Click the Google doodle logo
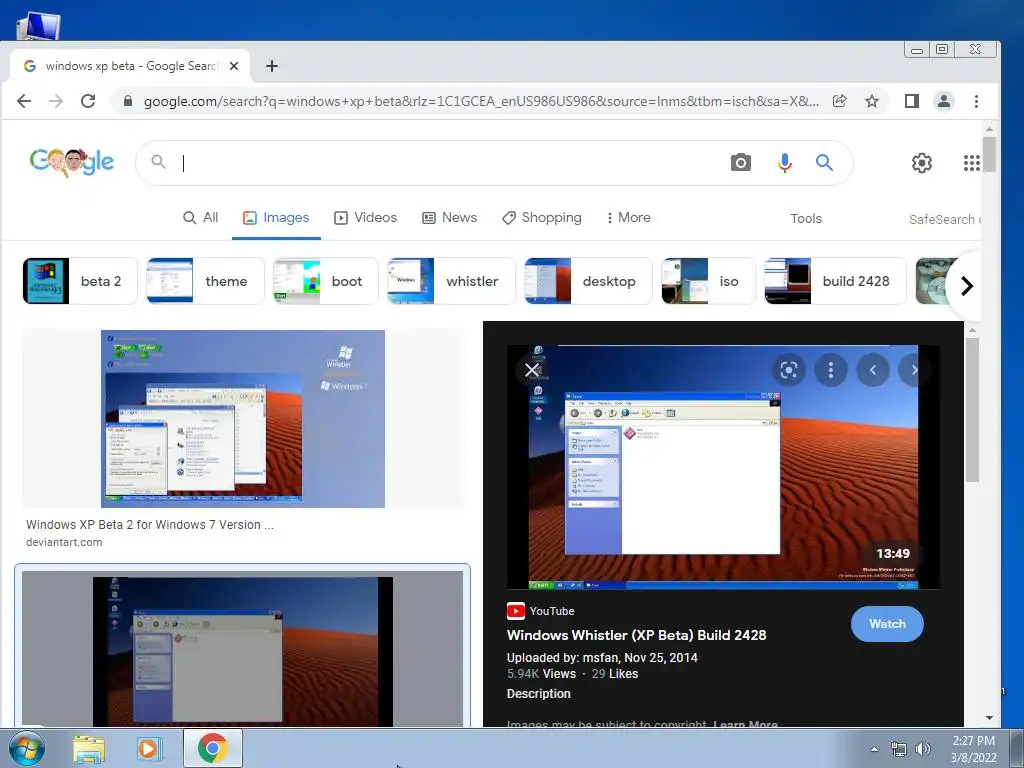The image size is (1024, 768). pyautogui.click(x=72, y=163)
